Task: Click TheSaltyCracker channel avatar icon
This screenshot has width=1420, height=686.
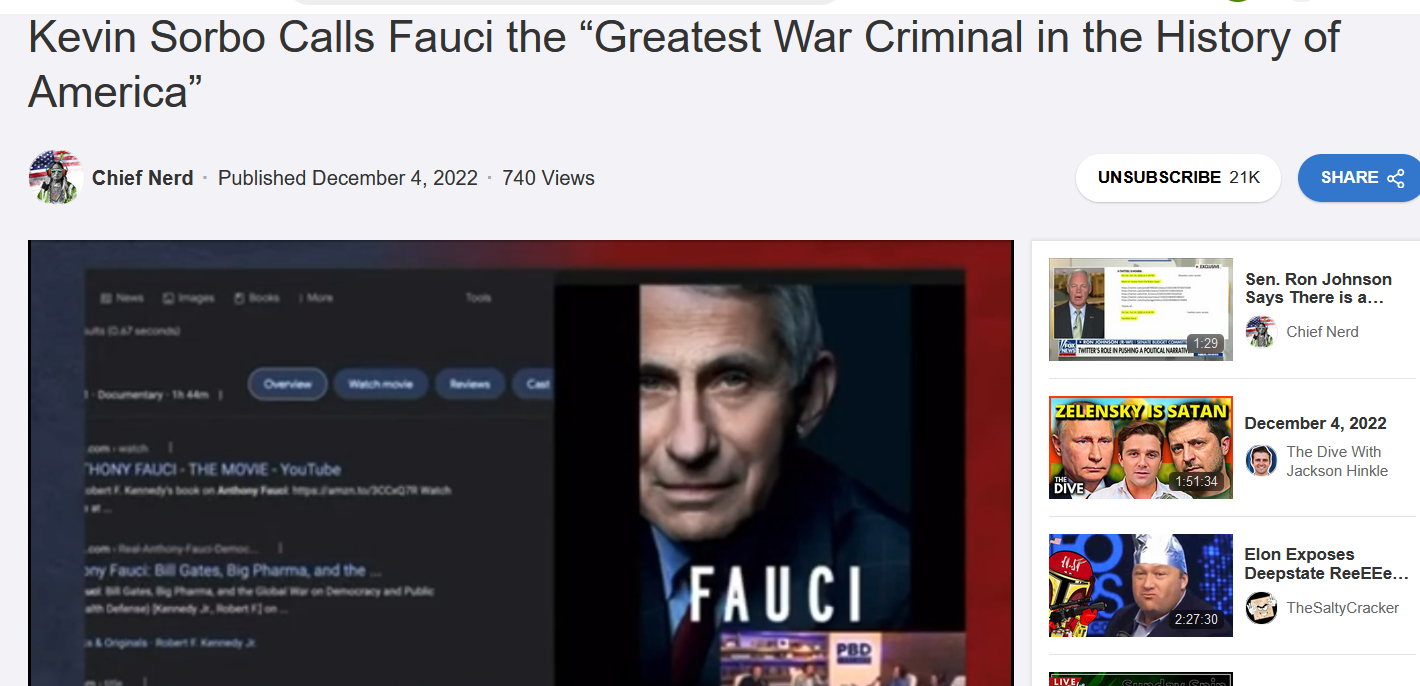Action: [x=1261, y=607]
